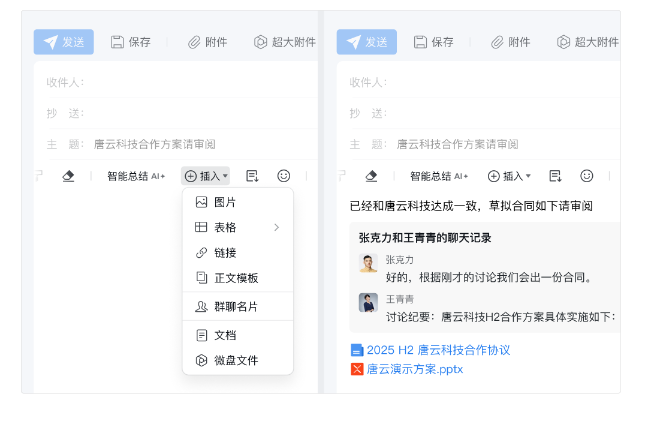The width and height of the screenshot is (664, 426).
Task: Click 发送 button in the right compose window
Action: click(367, 42)
